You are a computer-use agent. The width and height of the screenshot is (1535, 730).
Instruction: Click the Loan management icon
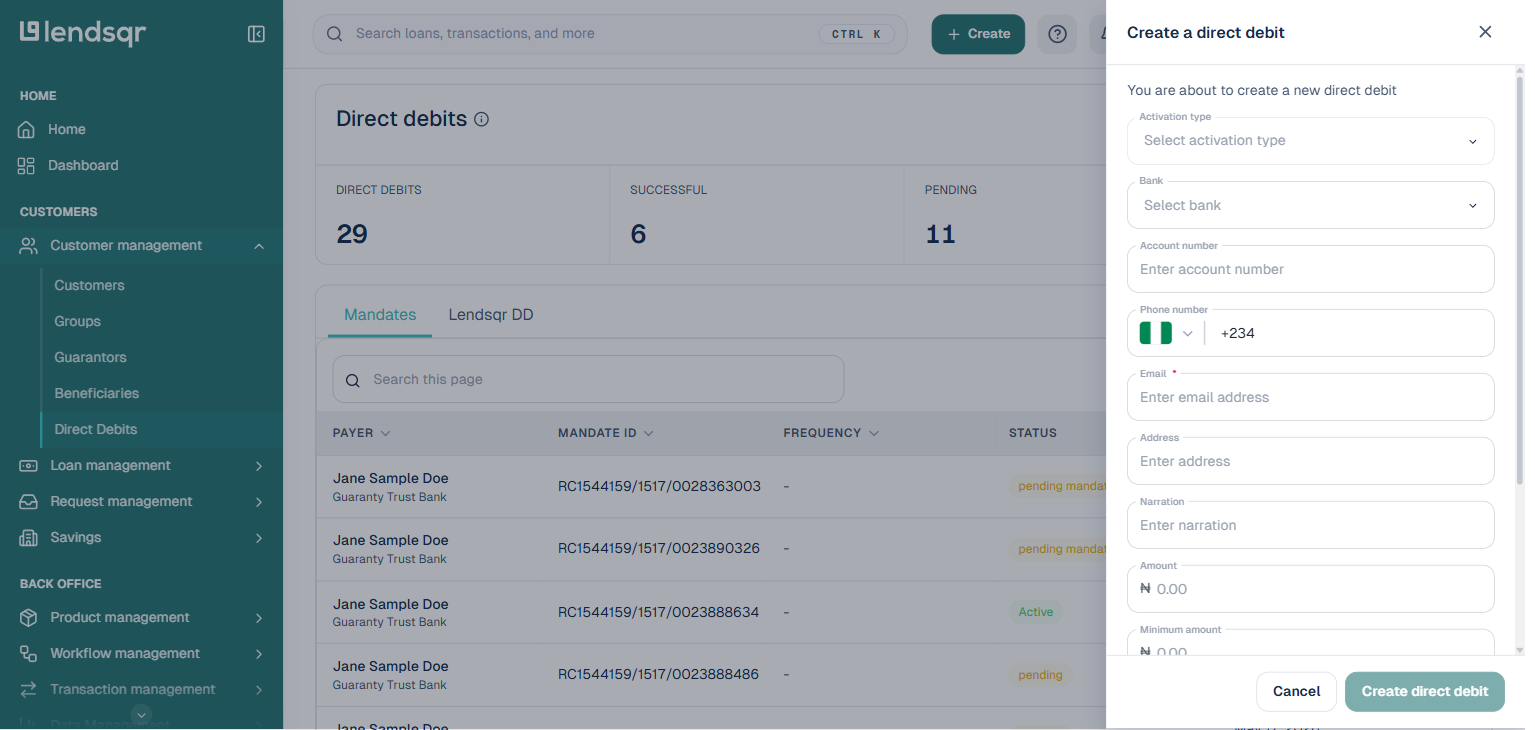[x=29, y=466]
